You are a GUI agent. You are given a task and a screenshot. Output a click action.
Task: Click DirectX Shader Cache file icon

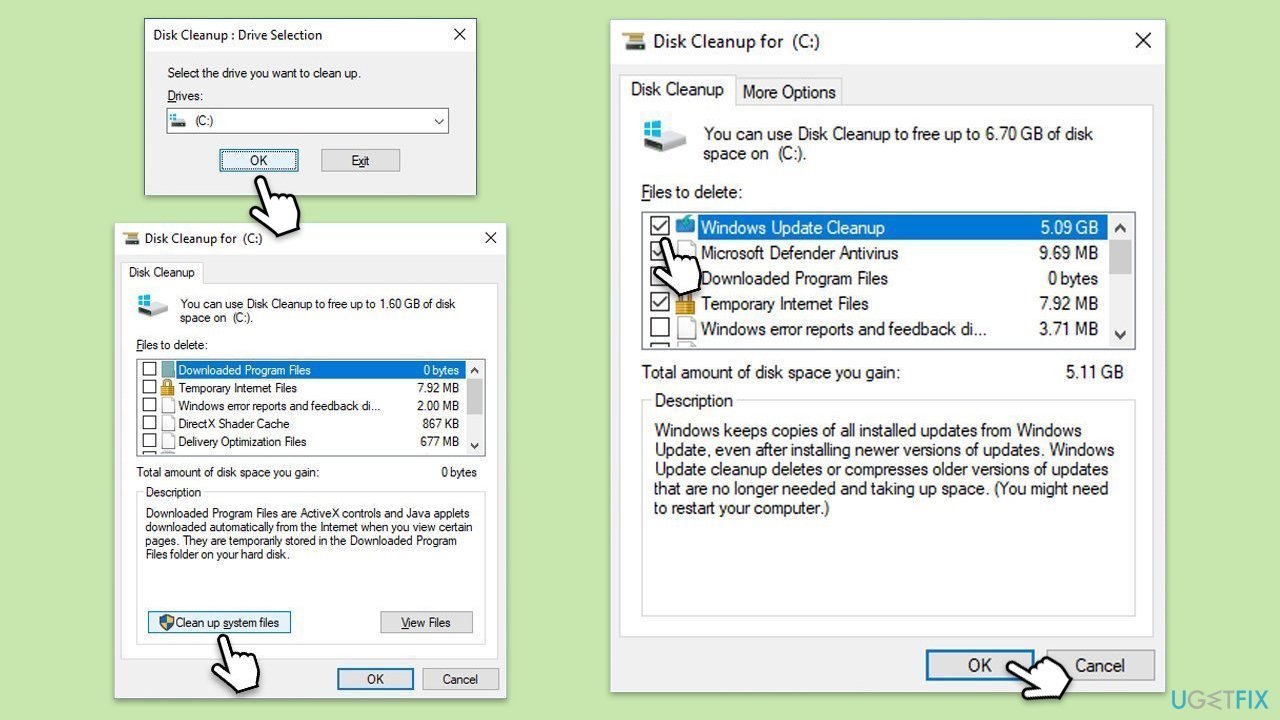pyautogui.click(x=168, y=424)
